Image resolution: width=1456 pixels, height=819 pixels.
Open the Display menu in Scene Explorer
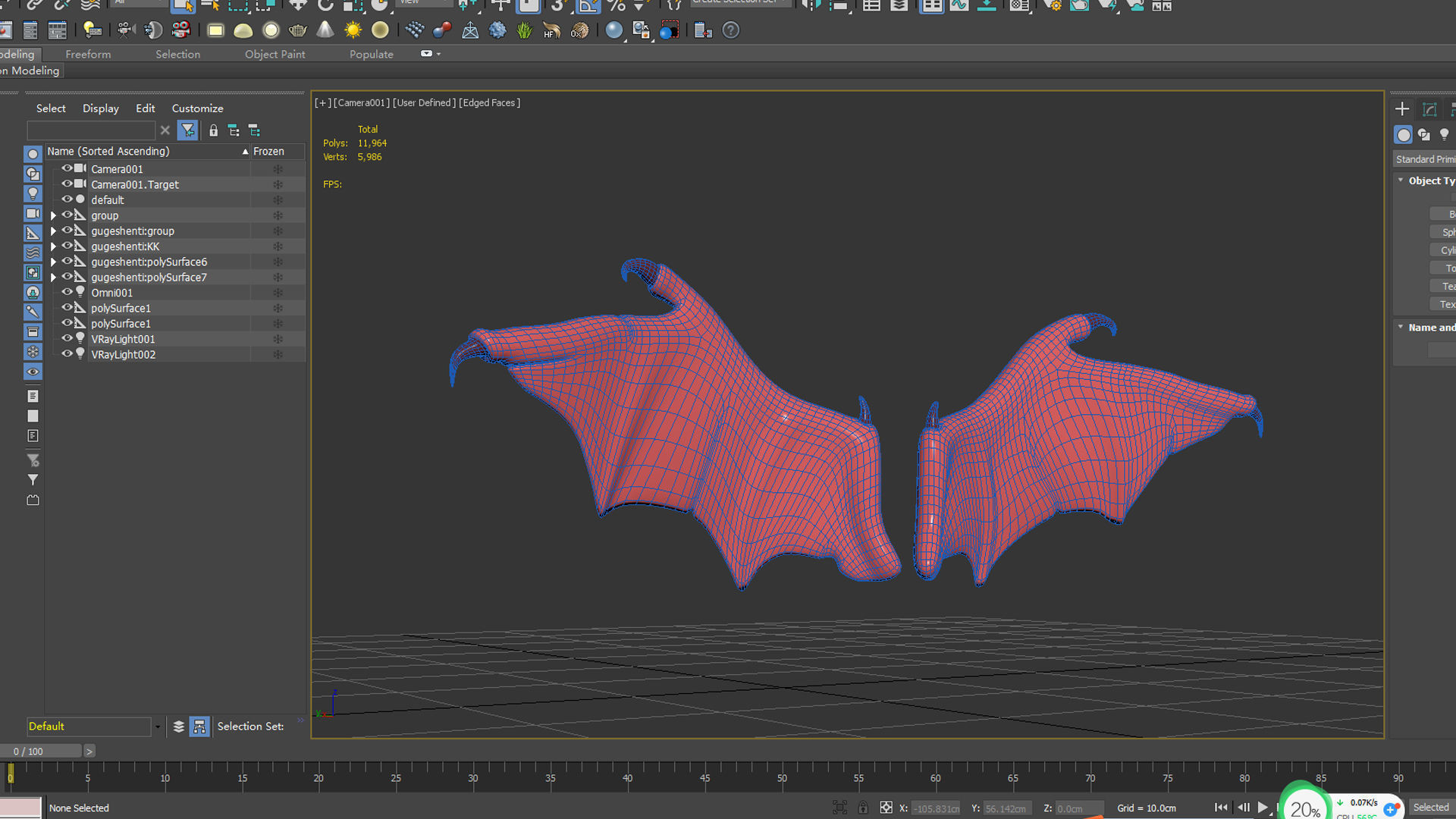[x=101, y=108]
